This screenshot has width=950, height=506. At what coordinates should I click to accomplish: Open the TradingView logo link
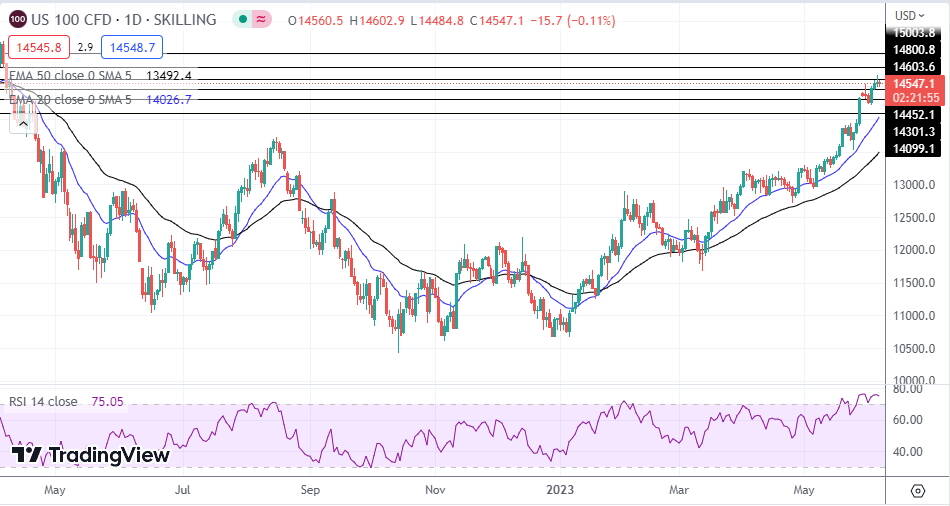pyautogui.click(x=91, y=455)
